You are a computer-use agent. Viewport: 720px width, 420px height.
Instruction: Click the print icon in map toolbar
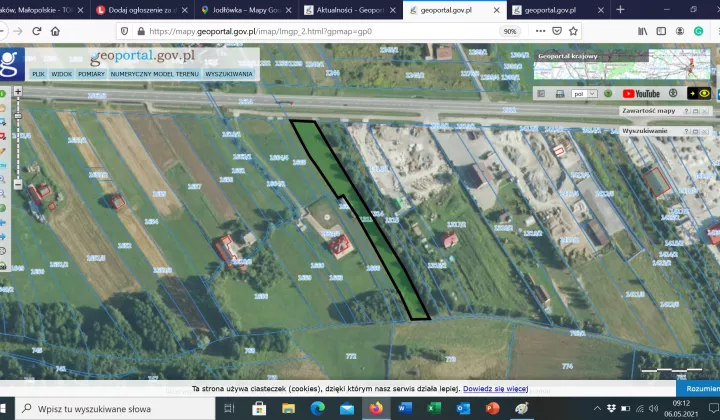(560, 94)
